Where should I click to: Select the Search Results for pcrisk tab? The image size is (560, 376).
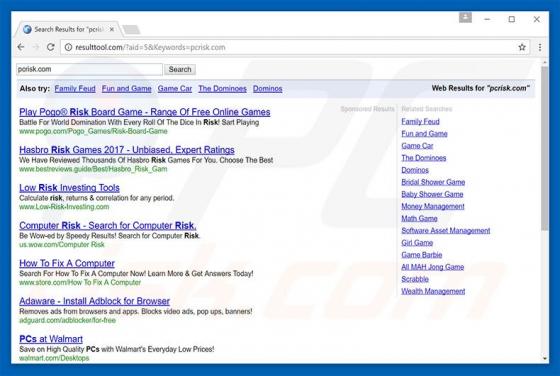(x=68, y=29)
